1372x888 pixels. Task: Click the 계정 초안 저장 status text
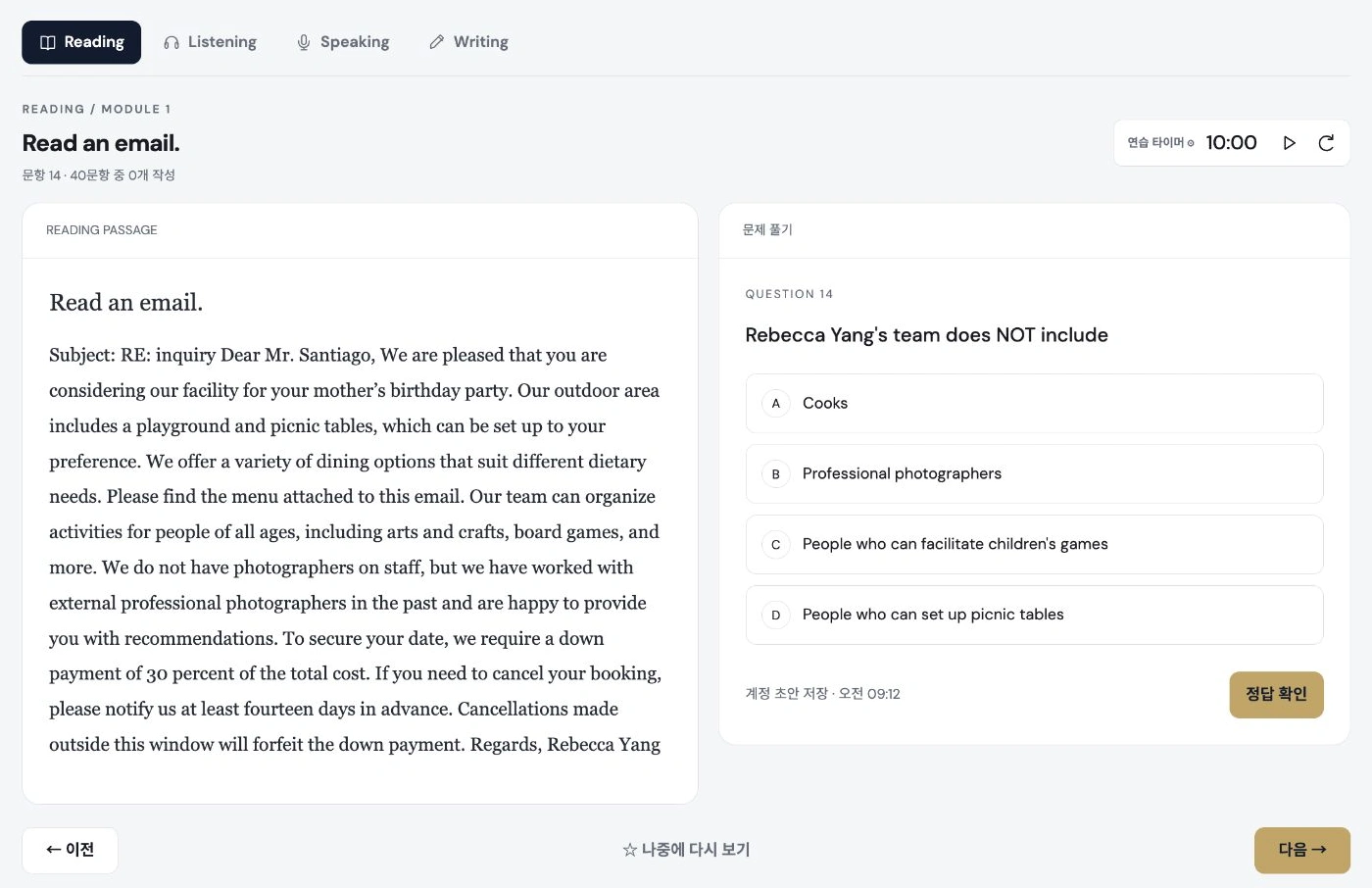[822, 694]
